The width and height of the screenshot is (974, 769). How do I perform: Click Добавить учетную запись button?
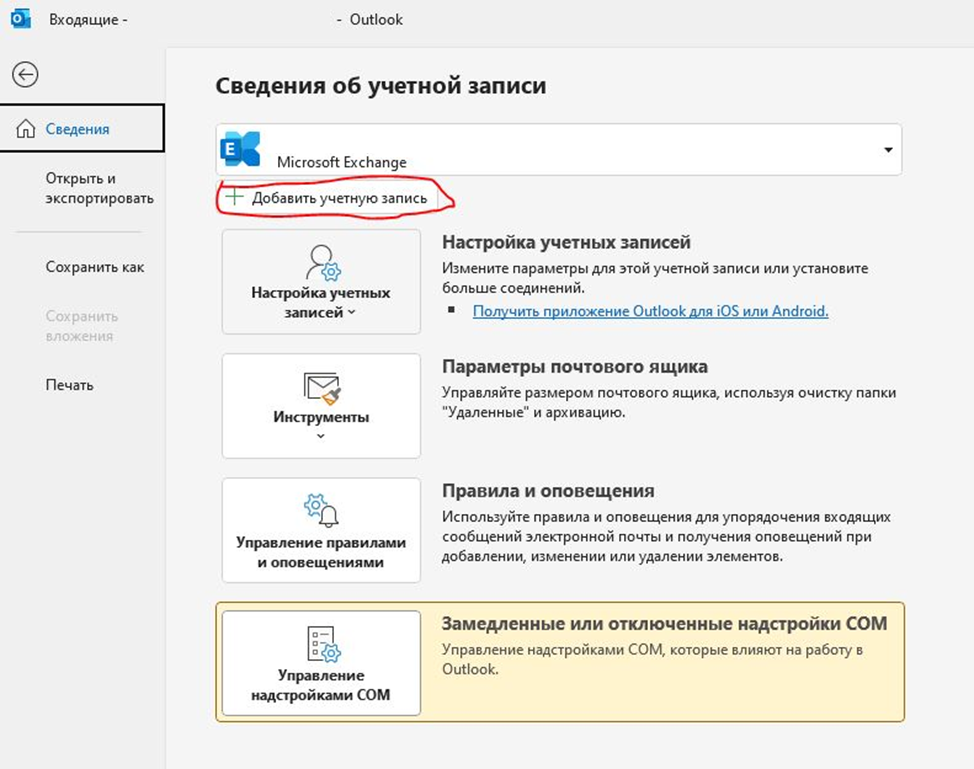(x=328, y=198)
